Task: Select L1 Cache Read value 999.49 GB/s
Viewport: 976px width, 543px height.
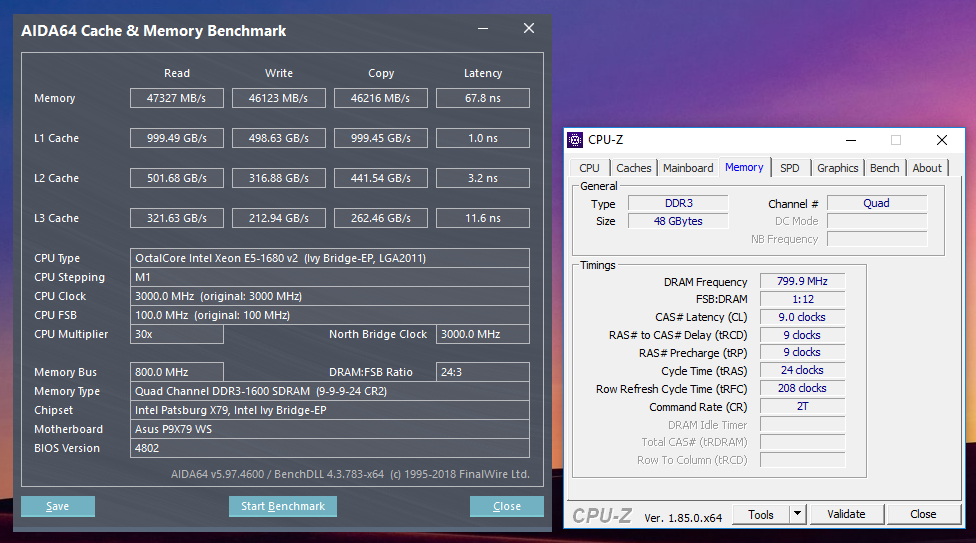Action: pyautogui.click(x=177, y=138)
